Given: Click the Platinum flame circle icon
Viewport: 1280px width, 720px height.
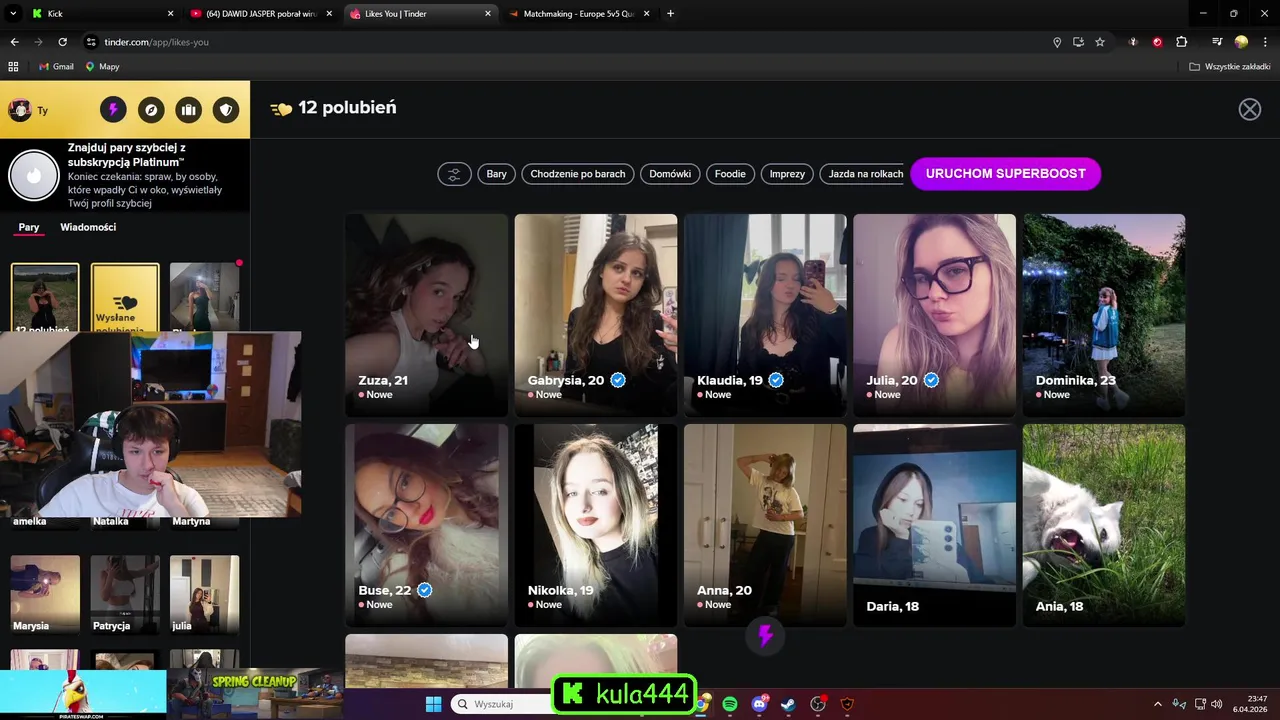Looking at the screenshot, I should pos(34,175).
